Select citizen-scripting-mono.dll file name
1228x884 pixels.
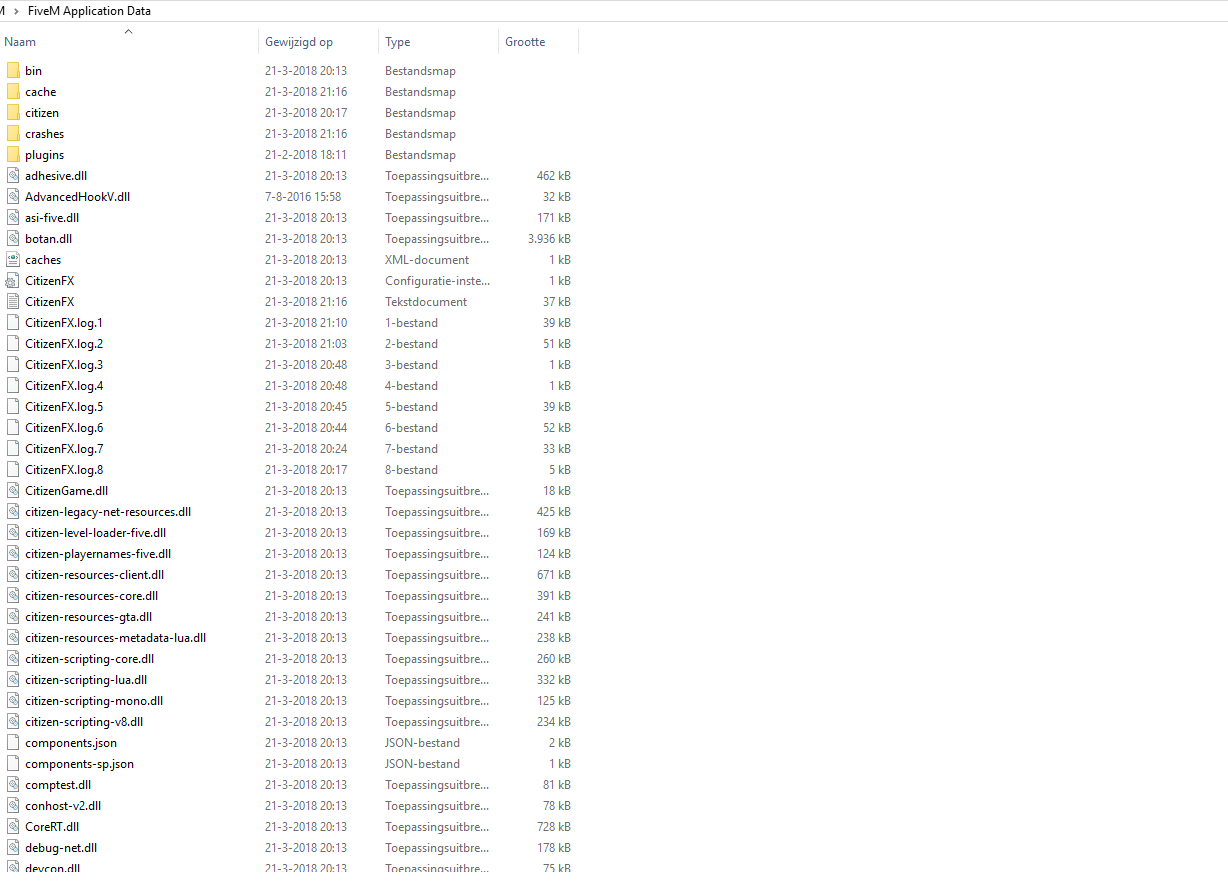94,700
